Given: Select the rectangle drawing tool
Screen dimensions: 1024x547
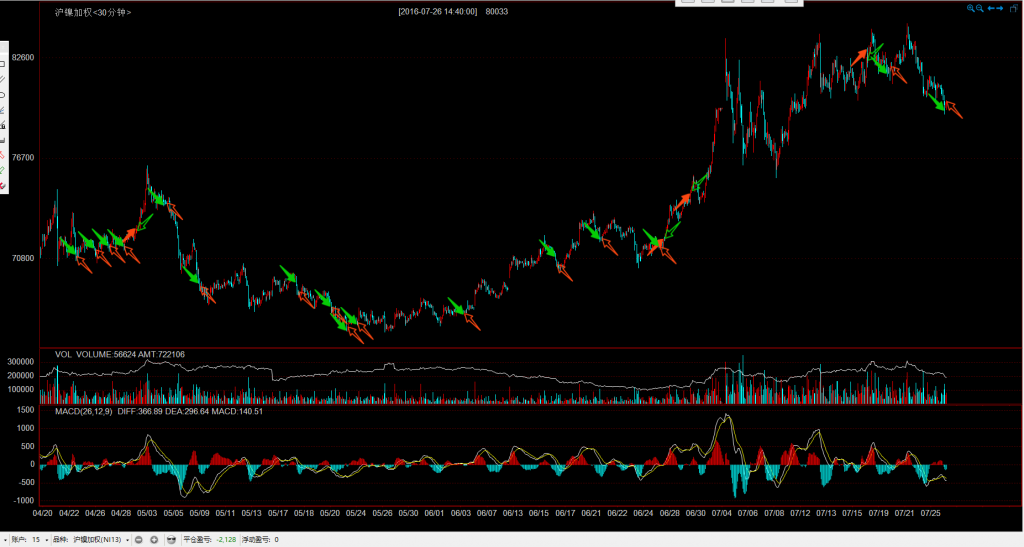Looking at the screenshot, I should pos(3,63).
